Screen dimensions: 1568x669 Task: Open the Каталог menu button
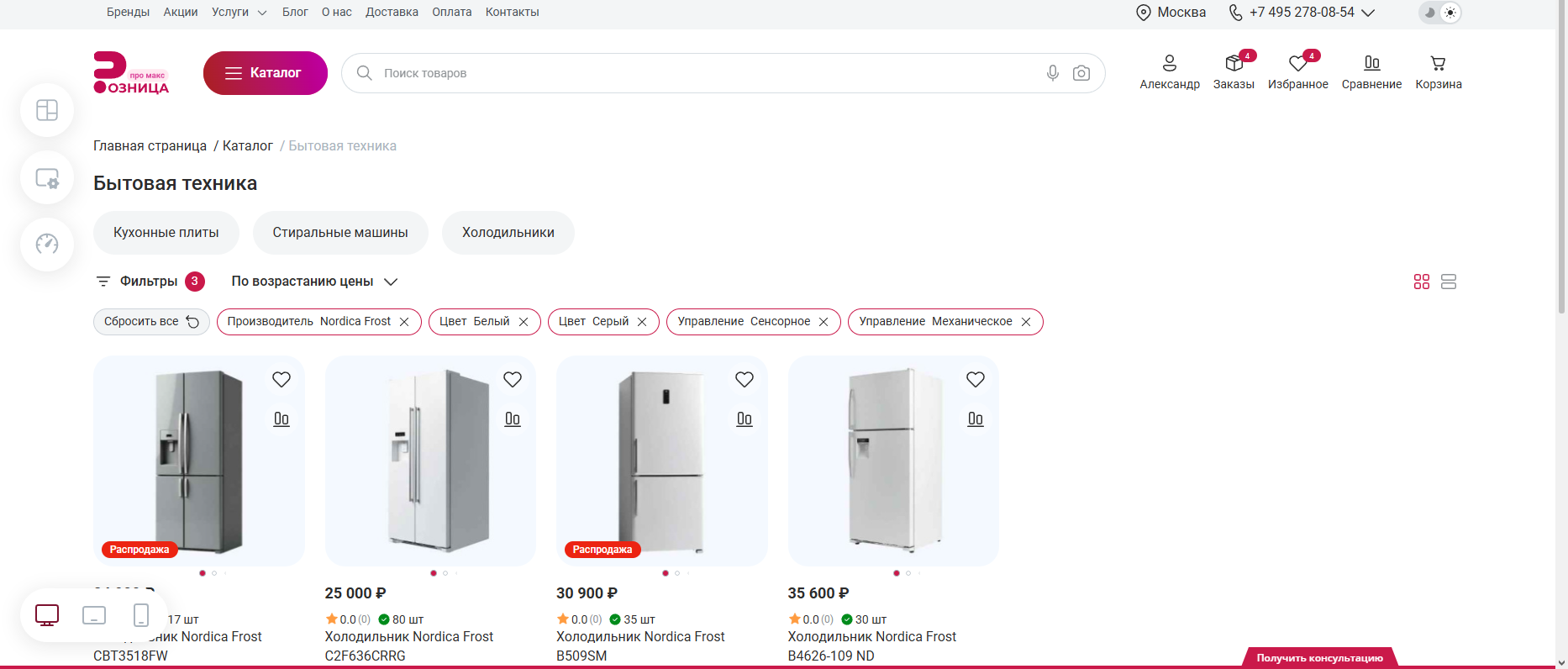[266, 73]
